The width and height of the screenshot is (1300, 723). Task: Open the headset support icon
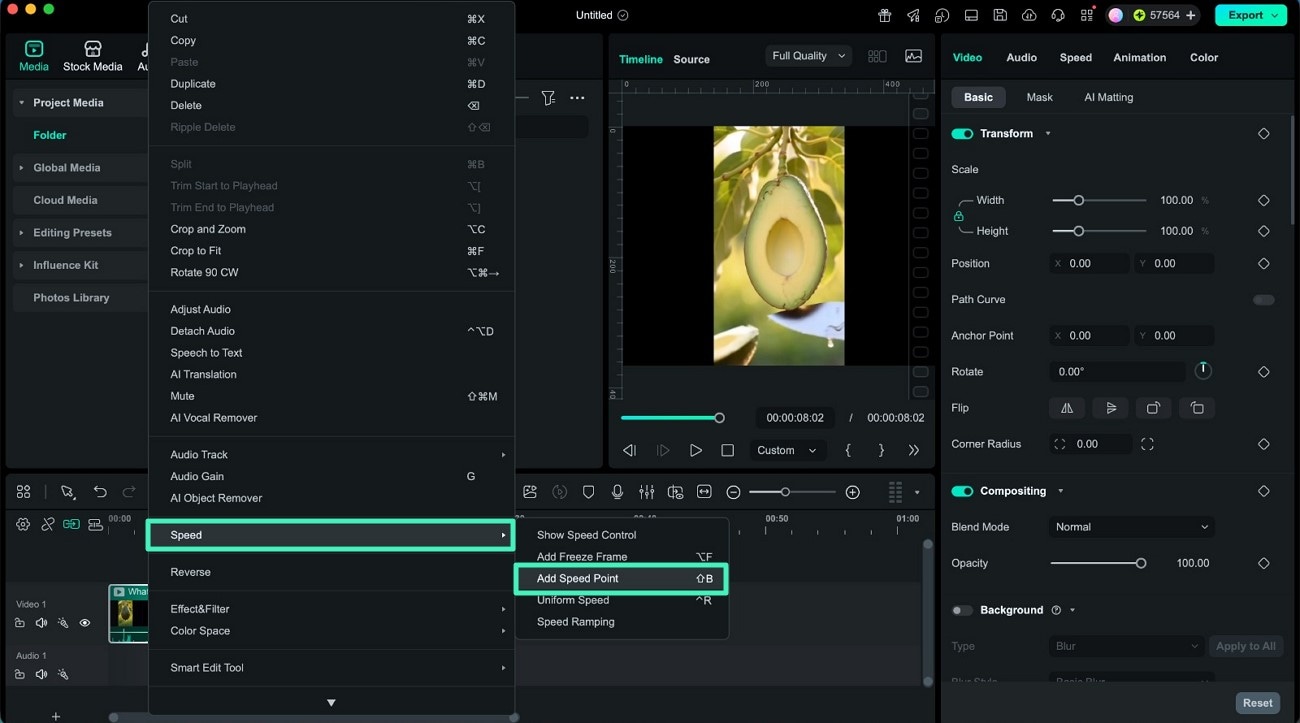1057,15
